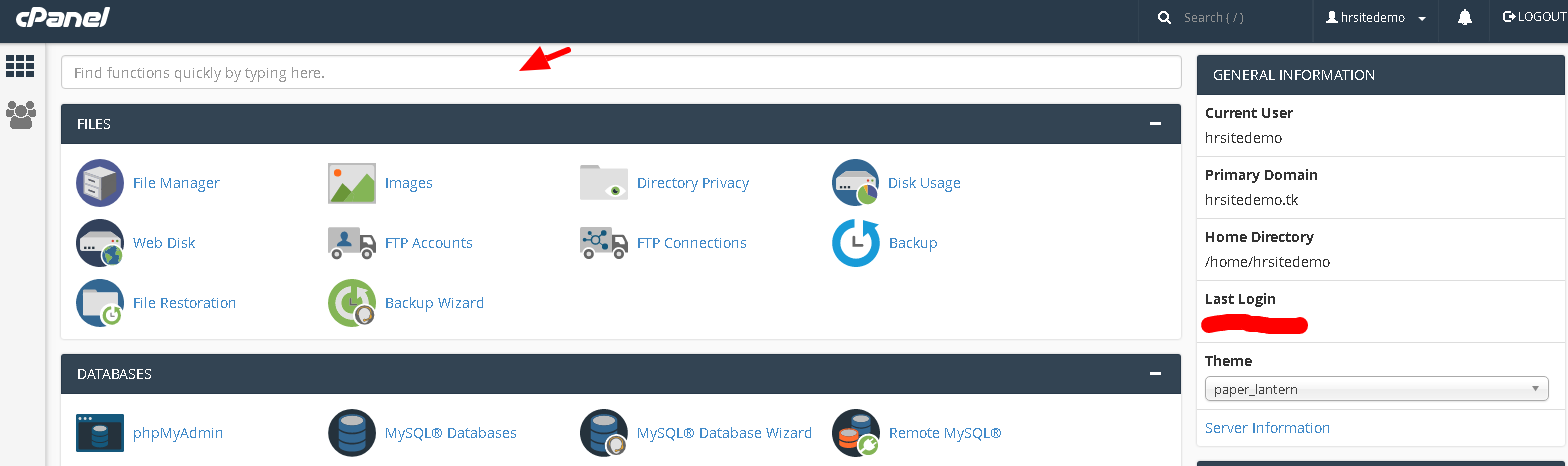Collapse the DATABASES section
The height and width of the screenshot is (466, 1568).
pos(1155,374)
